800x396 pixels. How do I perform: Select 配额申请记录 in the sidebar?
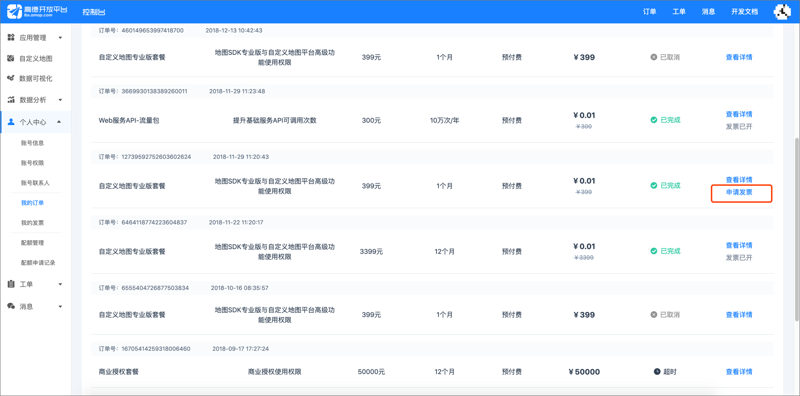point(38,263)
